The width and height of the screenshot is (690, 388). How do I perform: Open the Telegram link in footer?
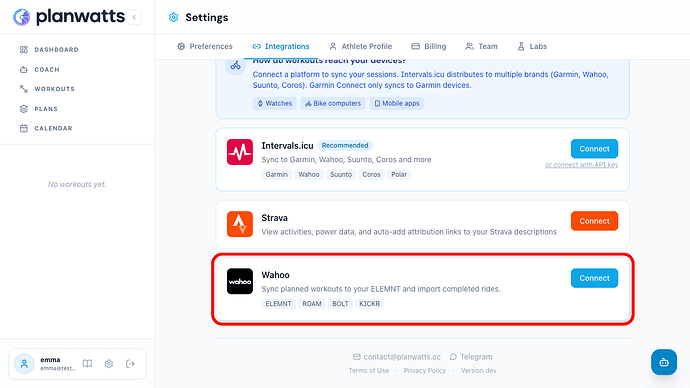point(471,357)
